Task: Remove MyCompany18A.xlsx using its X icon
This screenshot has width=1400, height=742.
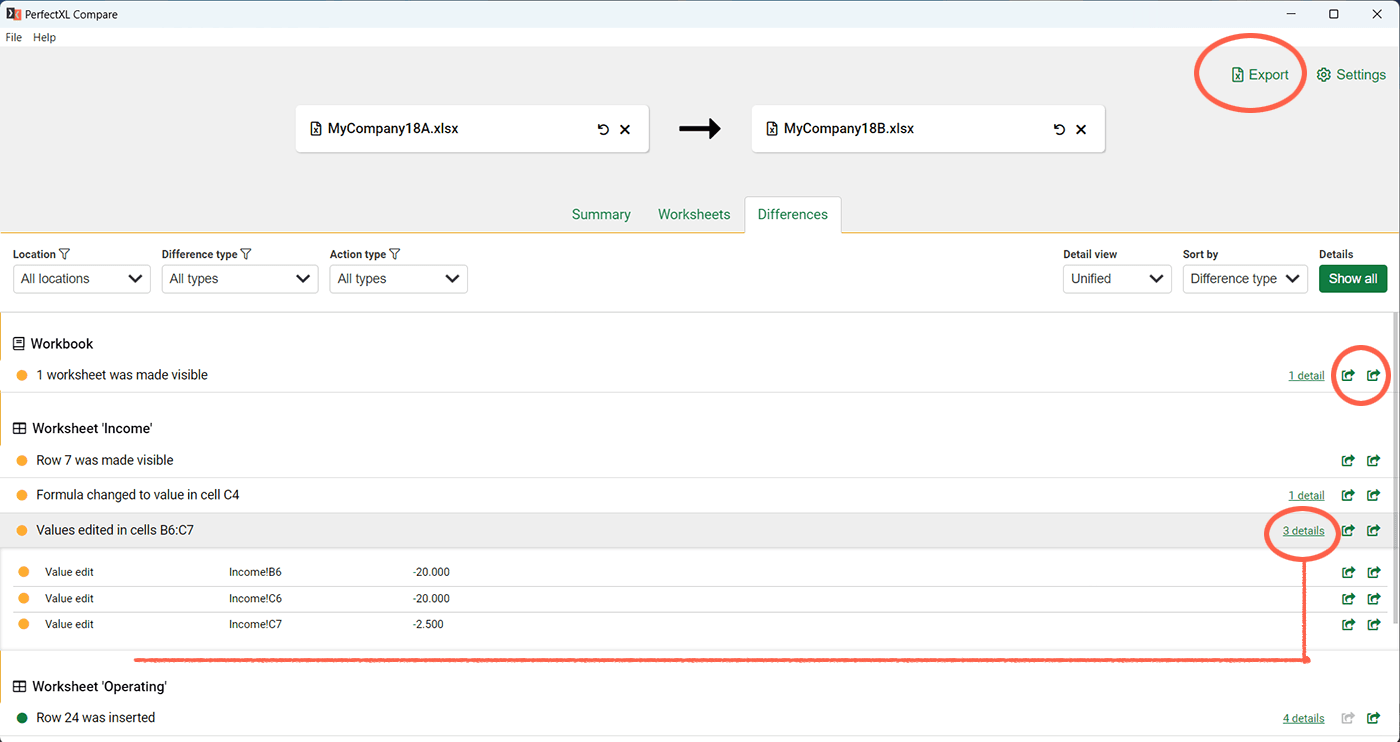Action: click(x=625, y=128)
